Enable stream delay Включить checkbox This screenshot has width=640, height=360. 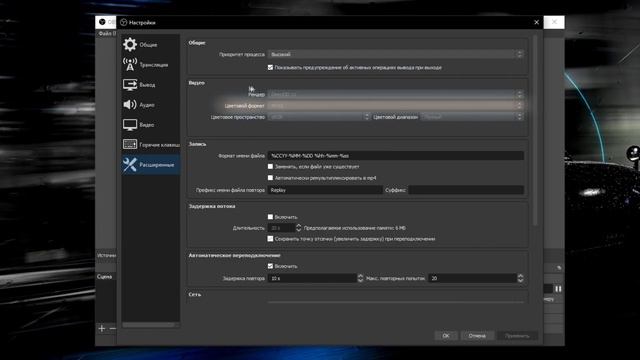270,217
